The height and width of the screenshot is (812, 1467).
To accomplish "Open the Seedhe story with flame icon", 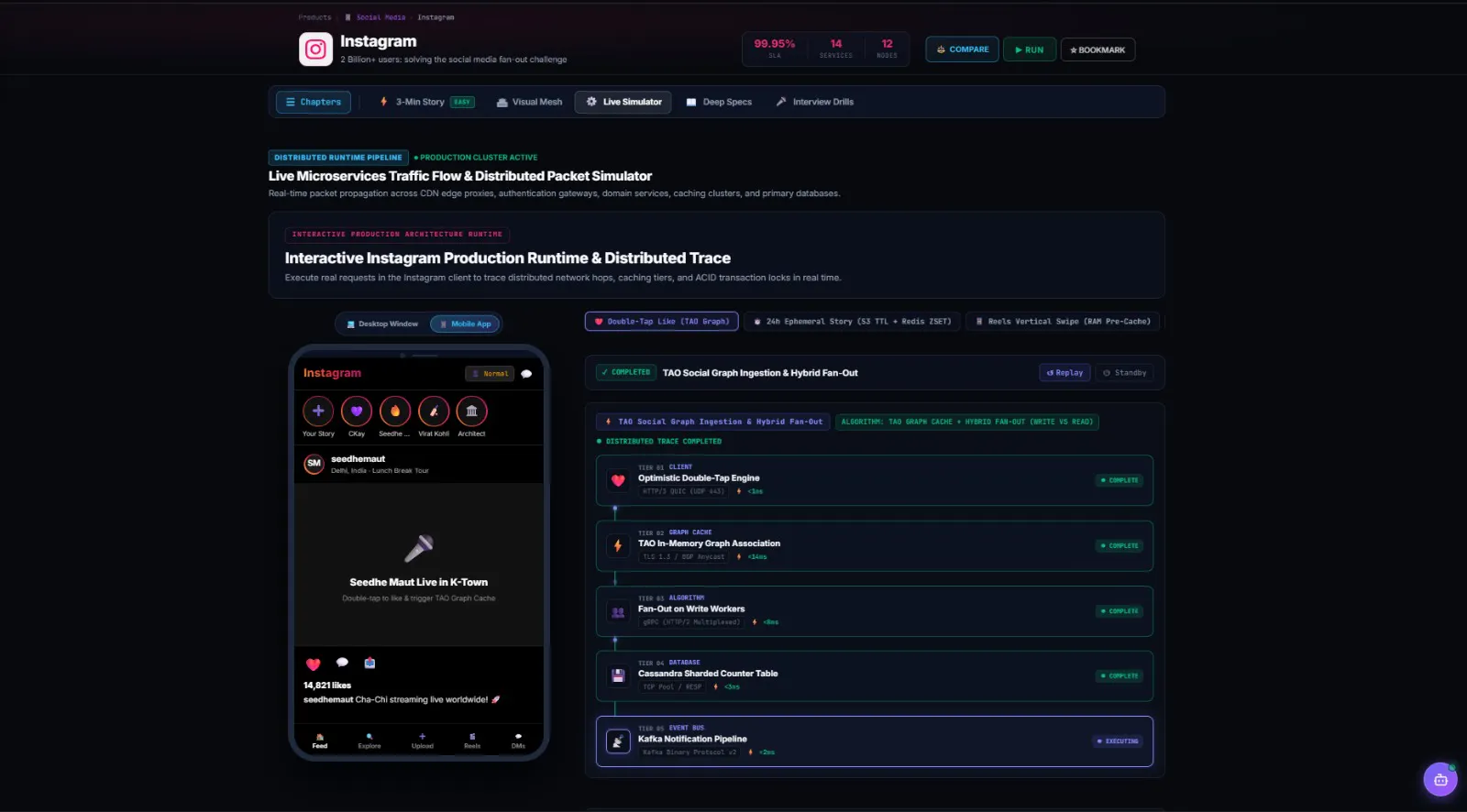I will click(395, 411).
